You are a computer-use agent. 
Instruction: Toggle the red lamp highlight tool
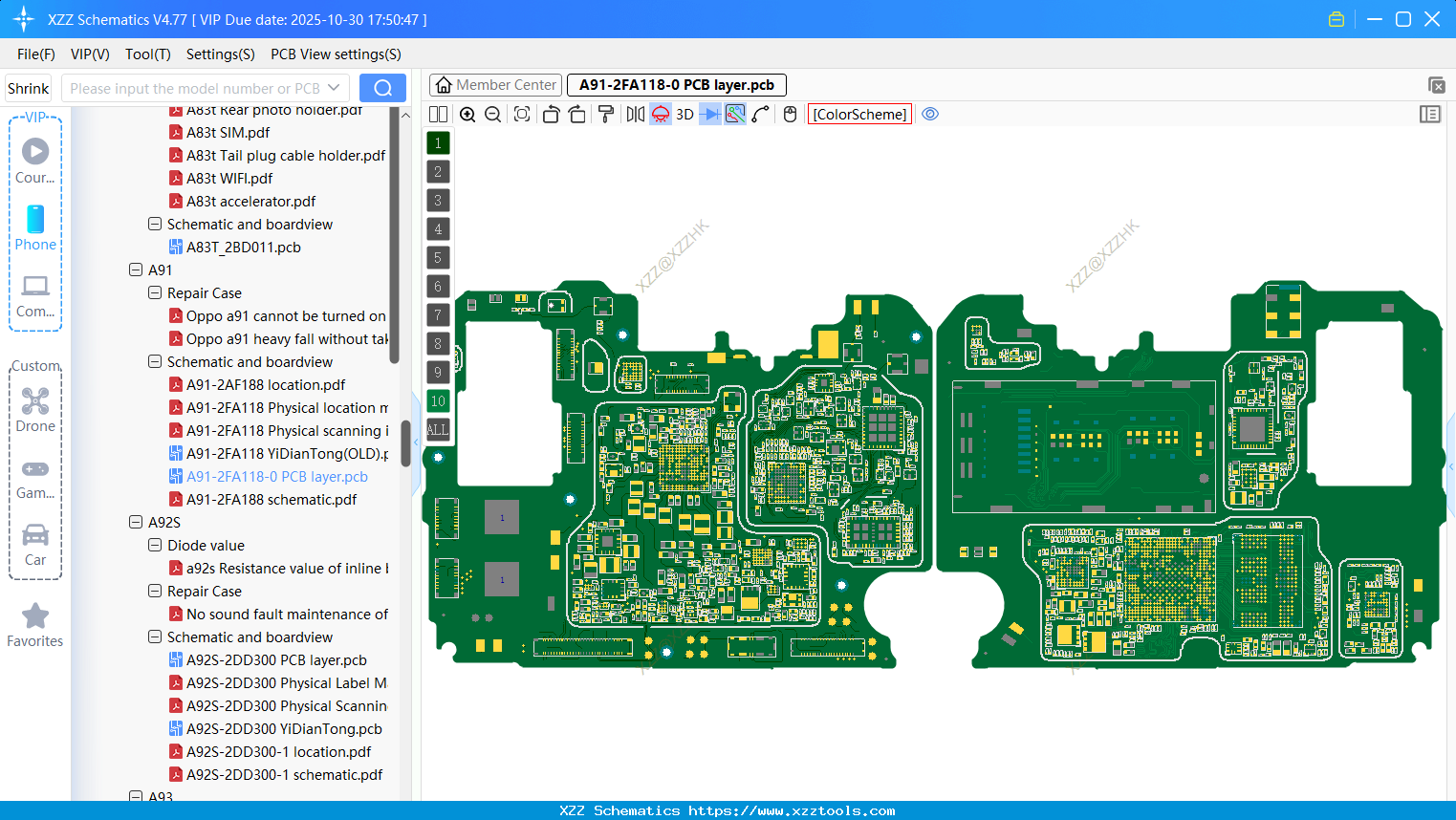pos(661,114)
